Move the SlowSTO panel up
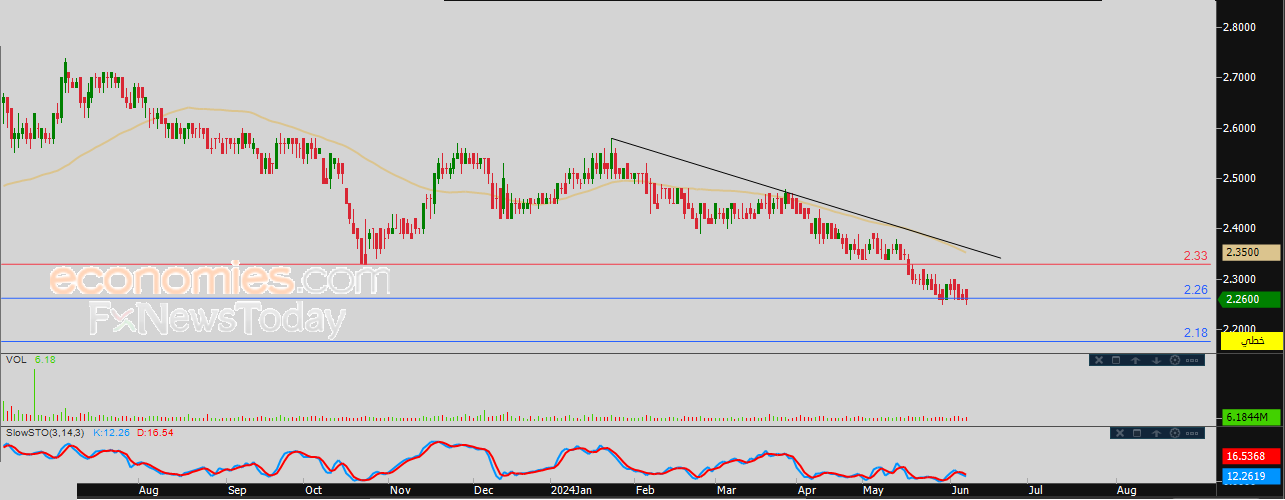This screenshot has height=500, width=1285. 1156,433
